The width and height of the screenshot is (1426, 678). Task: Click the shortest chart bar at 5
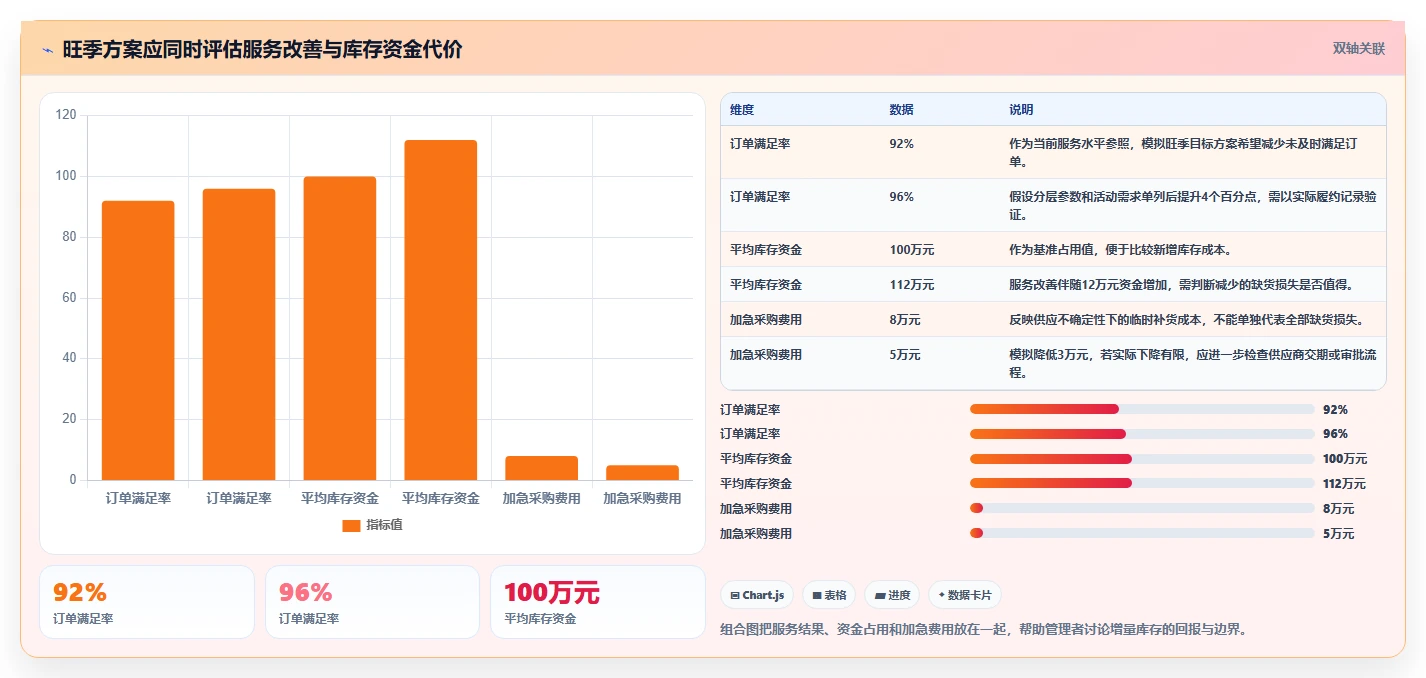642,472
